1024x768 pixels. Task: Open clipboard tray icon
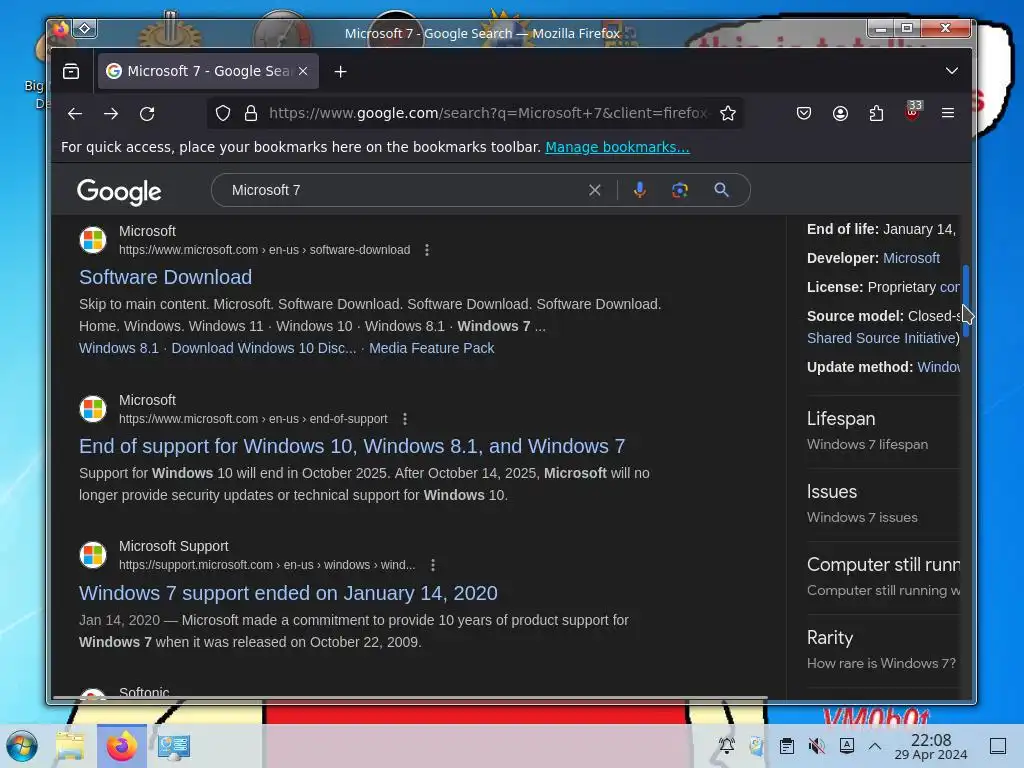[786, 745]
